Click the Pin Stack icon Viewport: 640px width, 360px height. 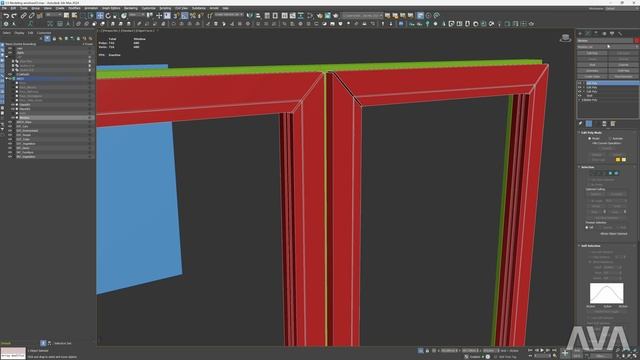[x=580, y=124]
